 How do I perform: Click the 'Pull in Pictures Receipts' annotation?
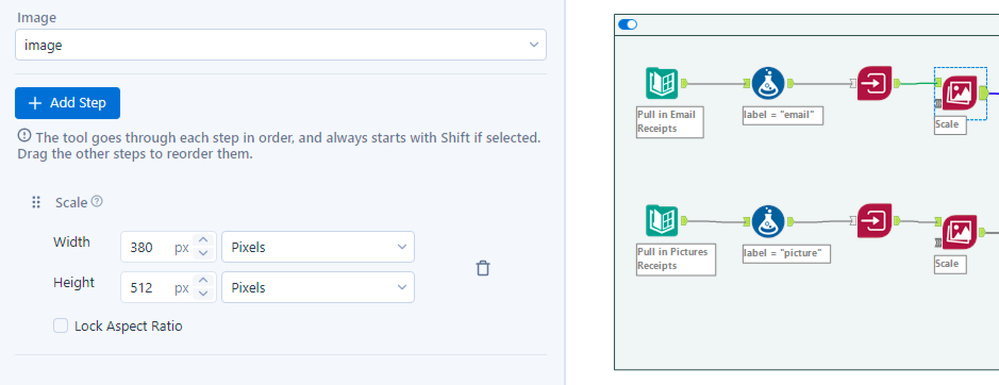[676, 259]
